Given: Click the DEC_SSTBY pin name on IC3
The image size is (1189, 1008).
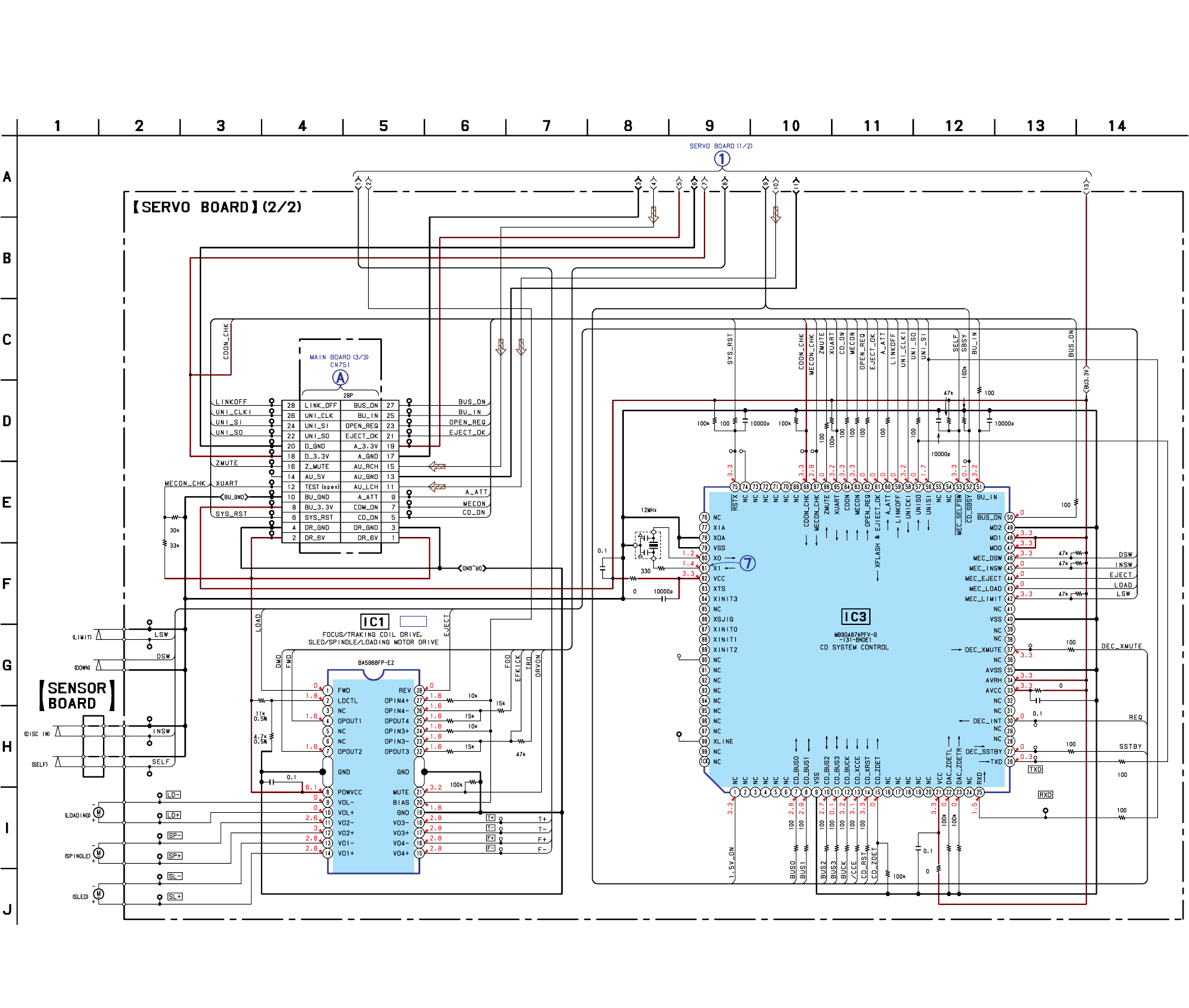Looking at the screenshot, I should point(984,752).
